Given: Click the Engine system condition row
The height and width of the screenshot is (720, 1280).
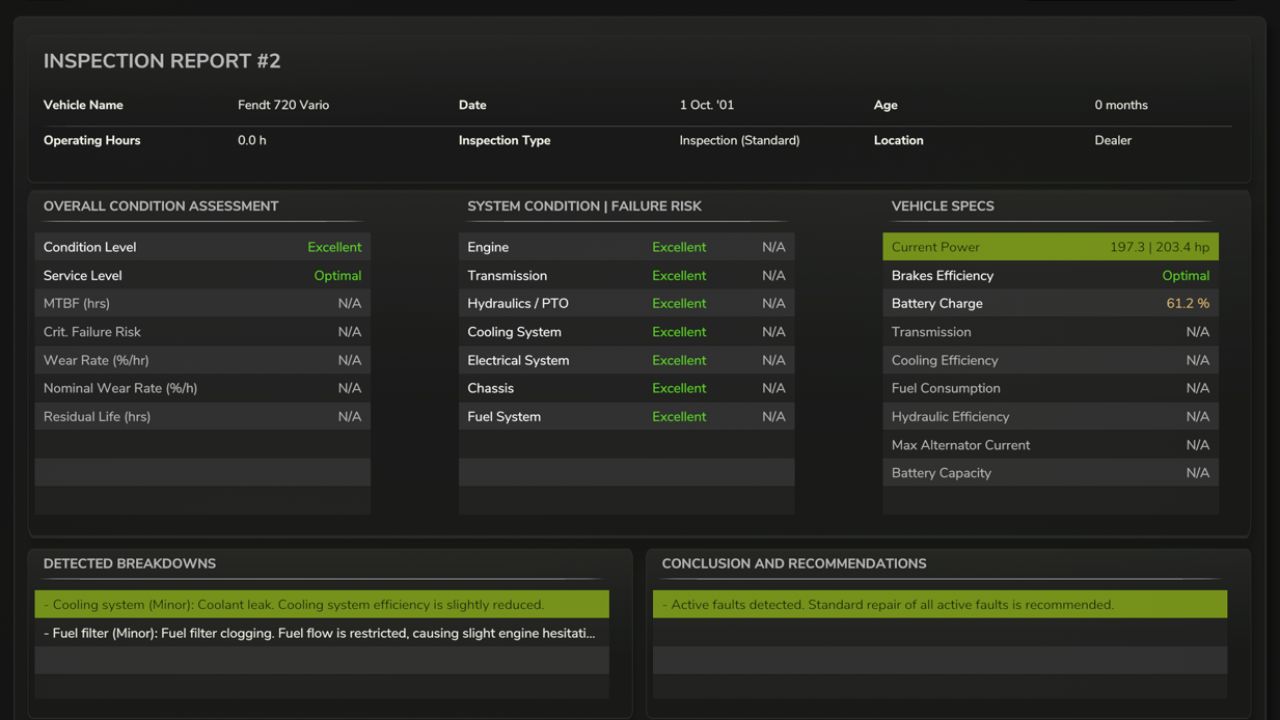Looking at the screenshot, I should (626, 247).
